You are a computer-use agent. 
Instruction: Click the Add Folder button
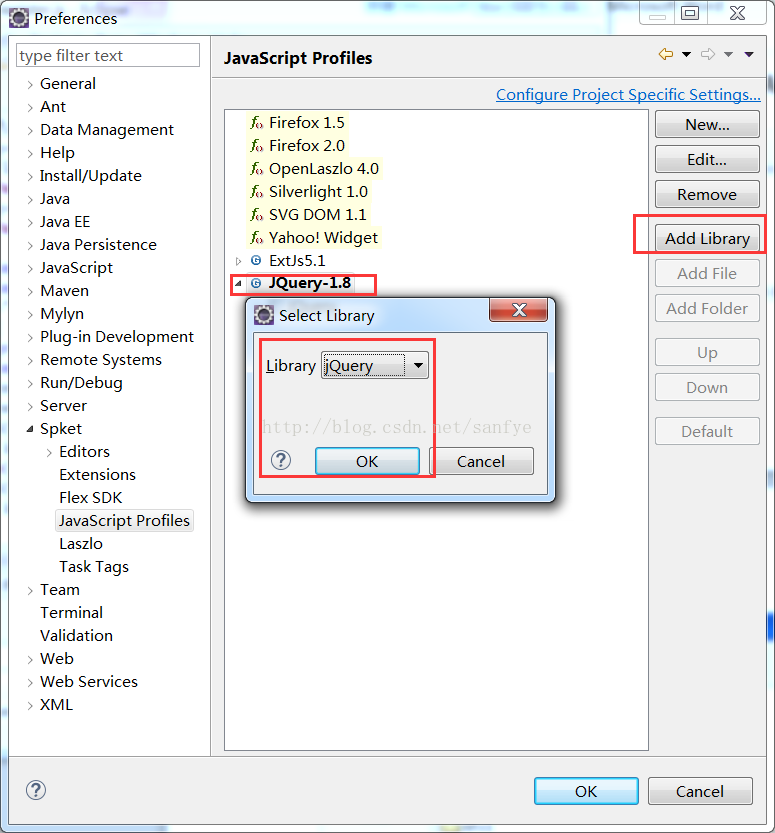(x=707, y=308)
